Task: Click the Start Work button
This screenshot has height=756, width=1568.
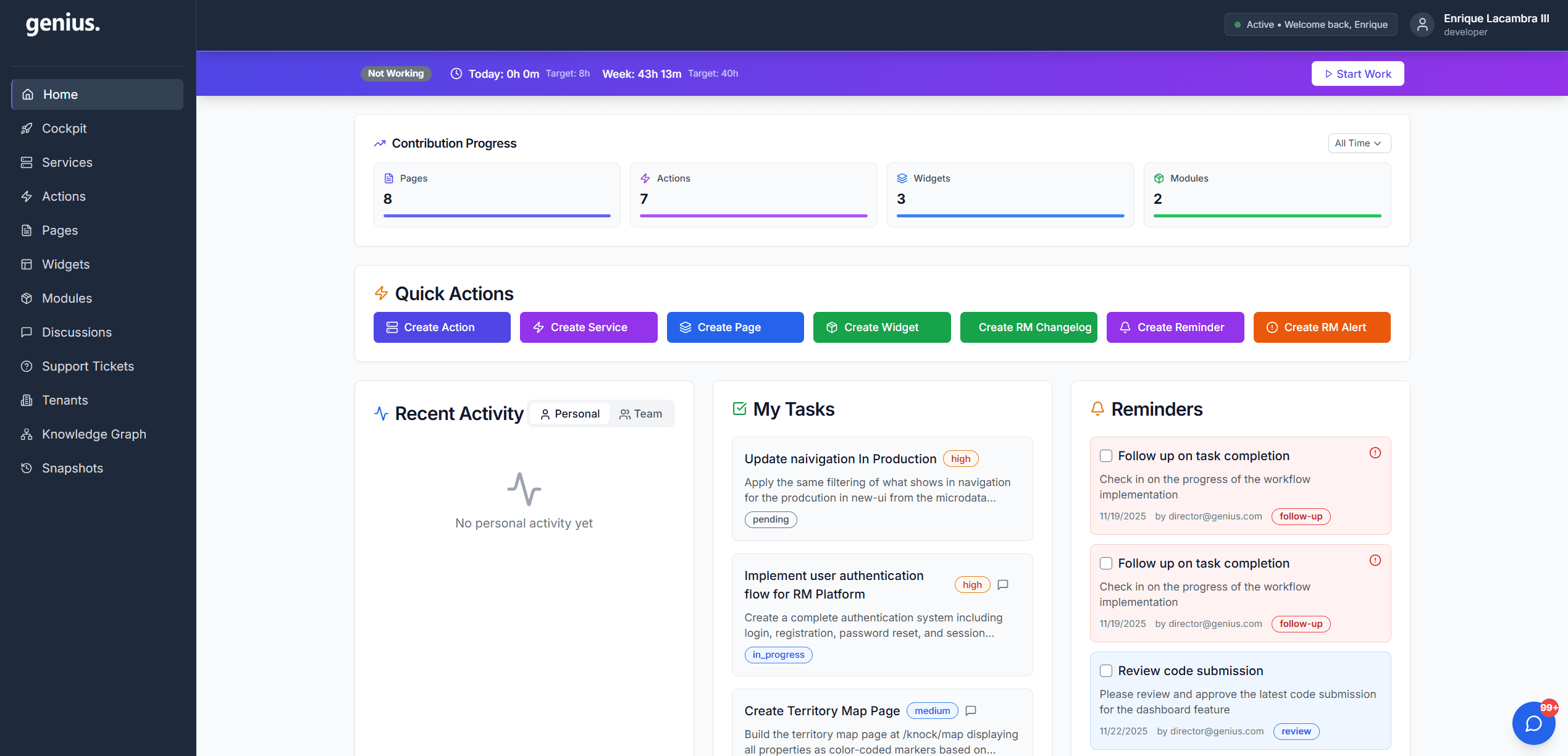Action: point(1357,73)
